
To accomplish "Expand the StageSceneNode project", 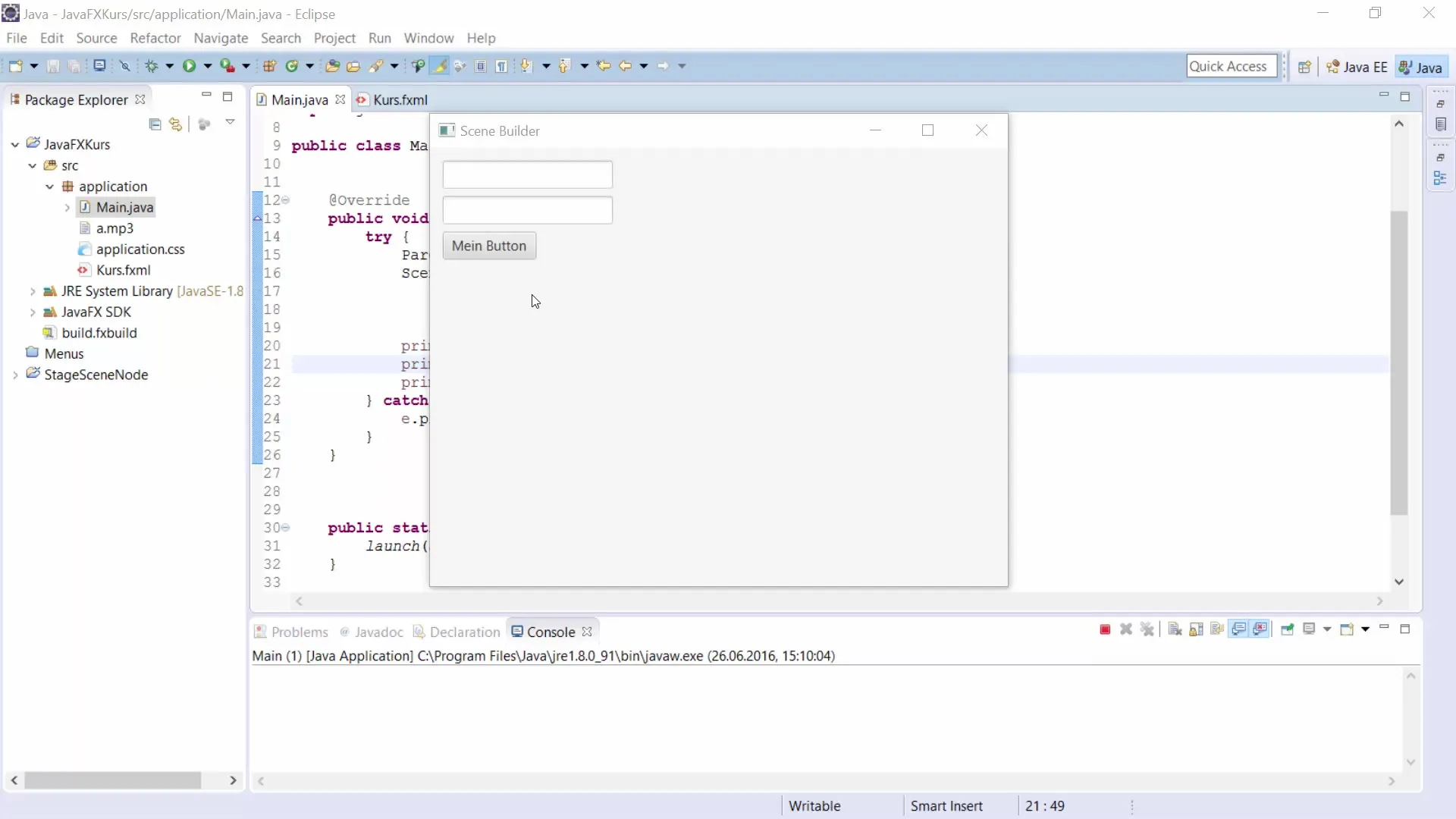I will click(x=14, y=375).
